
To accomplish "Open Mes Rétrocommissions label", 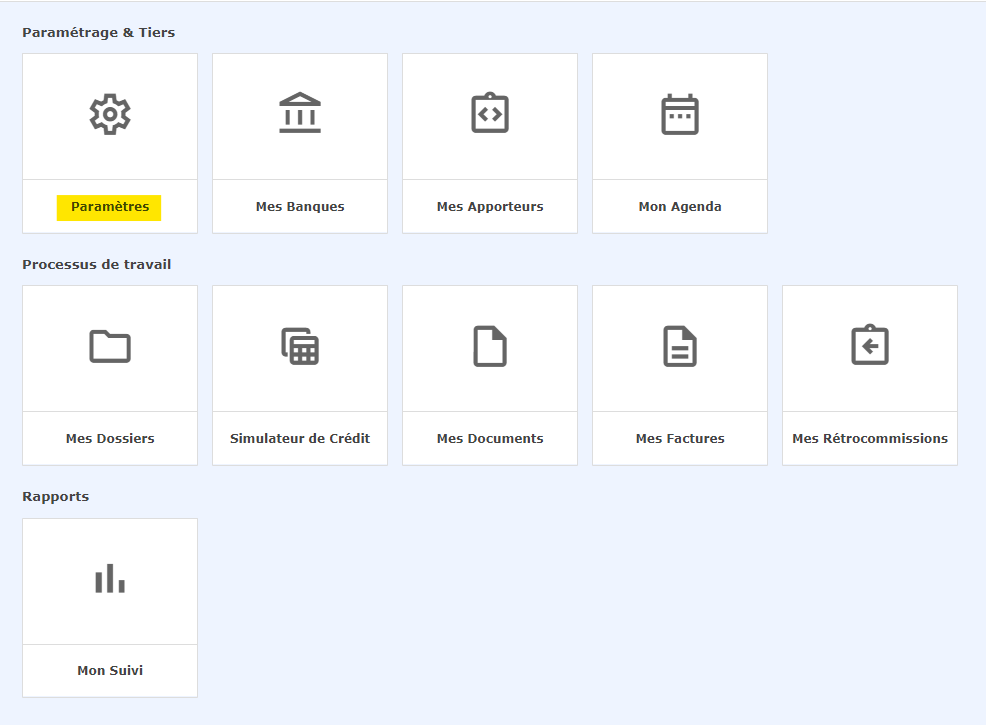I will (870, 439).
